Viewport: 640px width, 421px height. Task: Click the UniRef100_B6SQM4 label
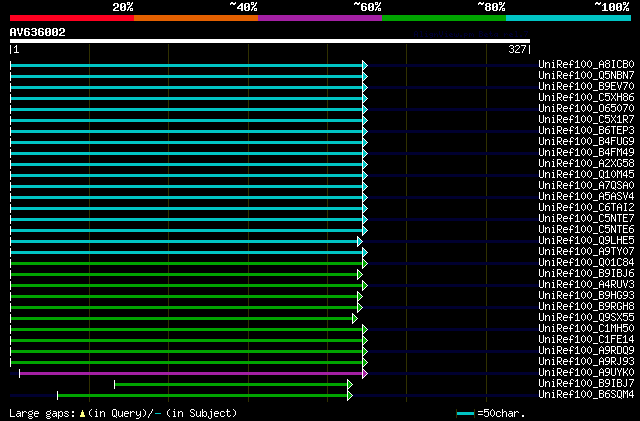[586, 395]
